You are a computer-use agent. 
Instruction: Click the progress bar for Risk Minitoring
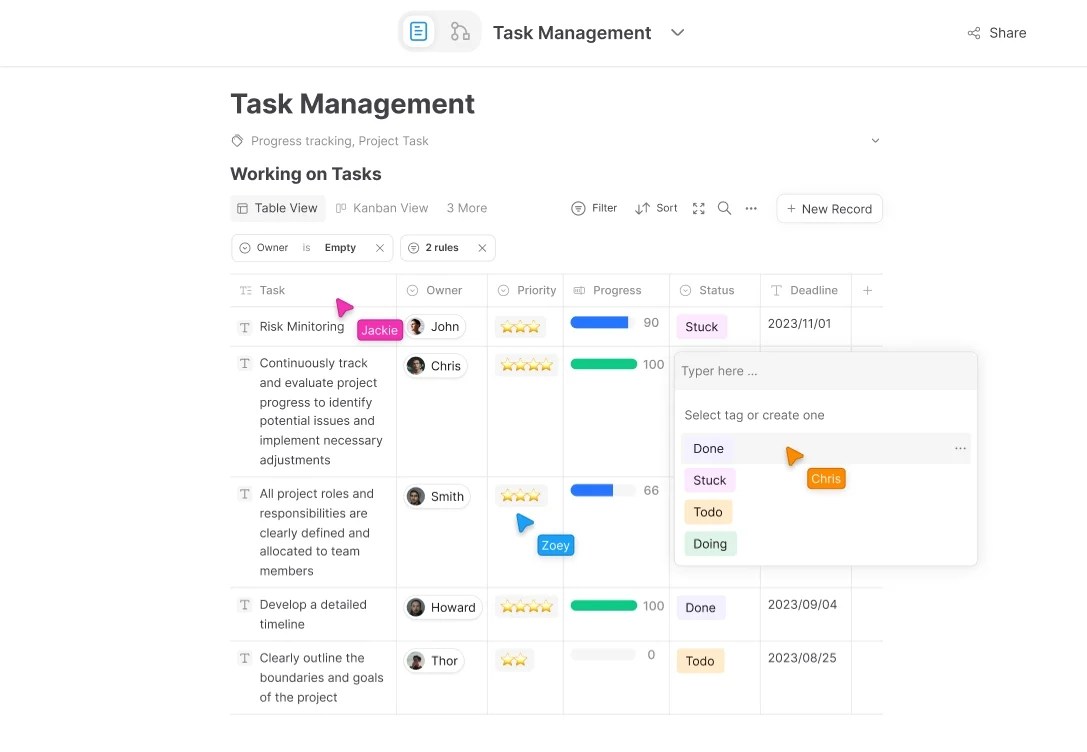click(598, 322)
